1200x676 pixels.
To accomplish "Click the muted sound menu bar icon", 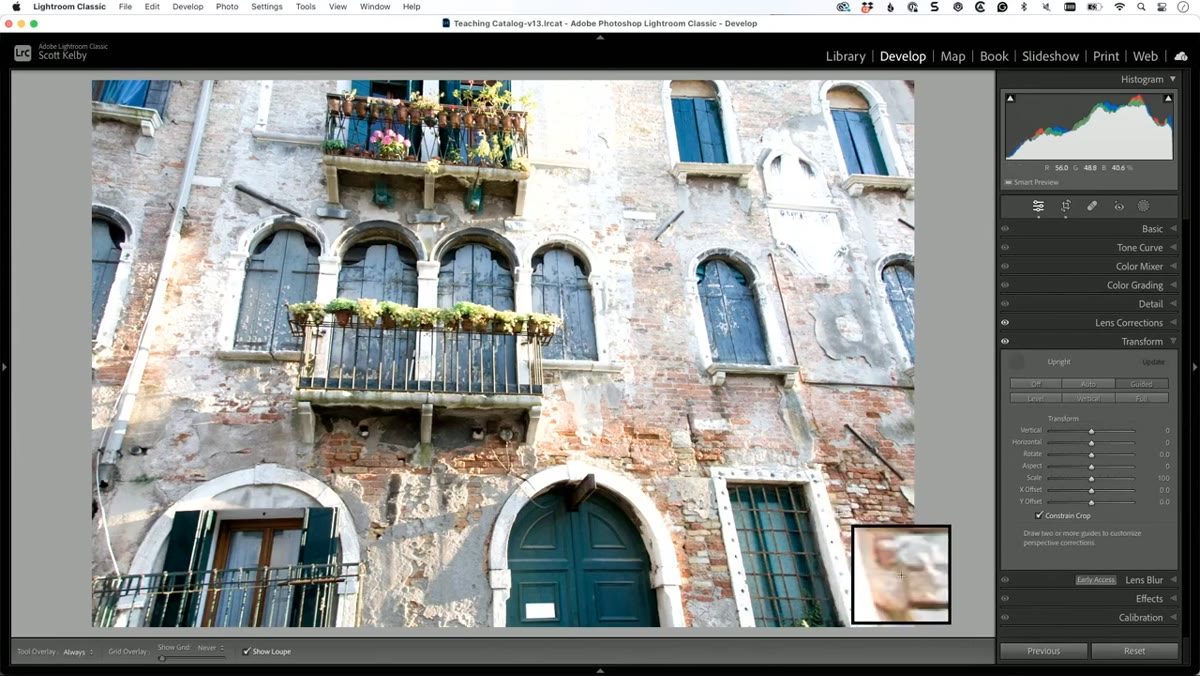I will (1048, 7).
